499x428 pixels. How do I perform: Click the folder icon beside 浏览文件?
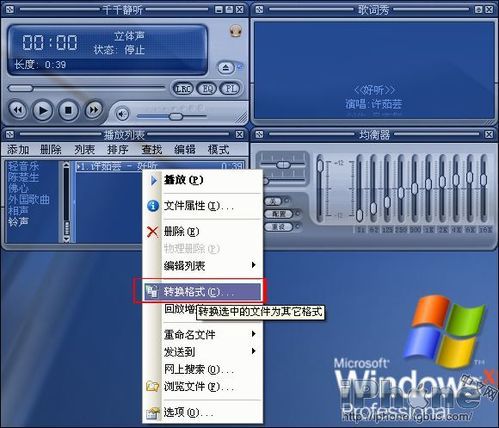pyautogui.click(x=153, y=386)
